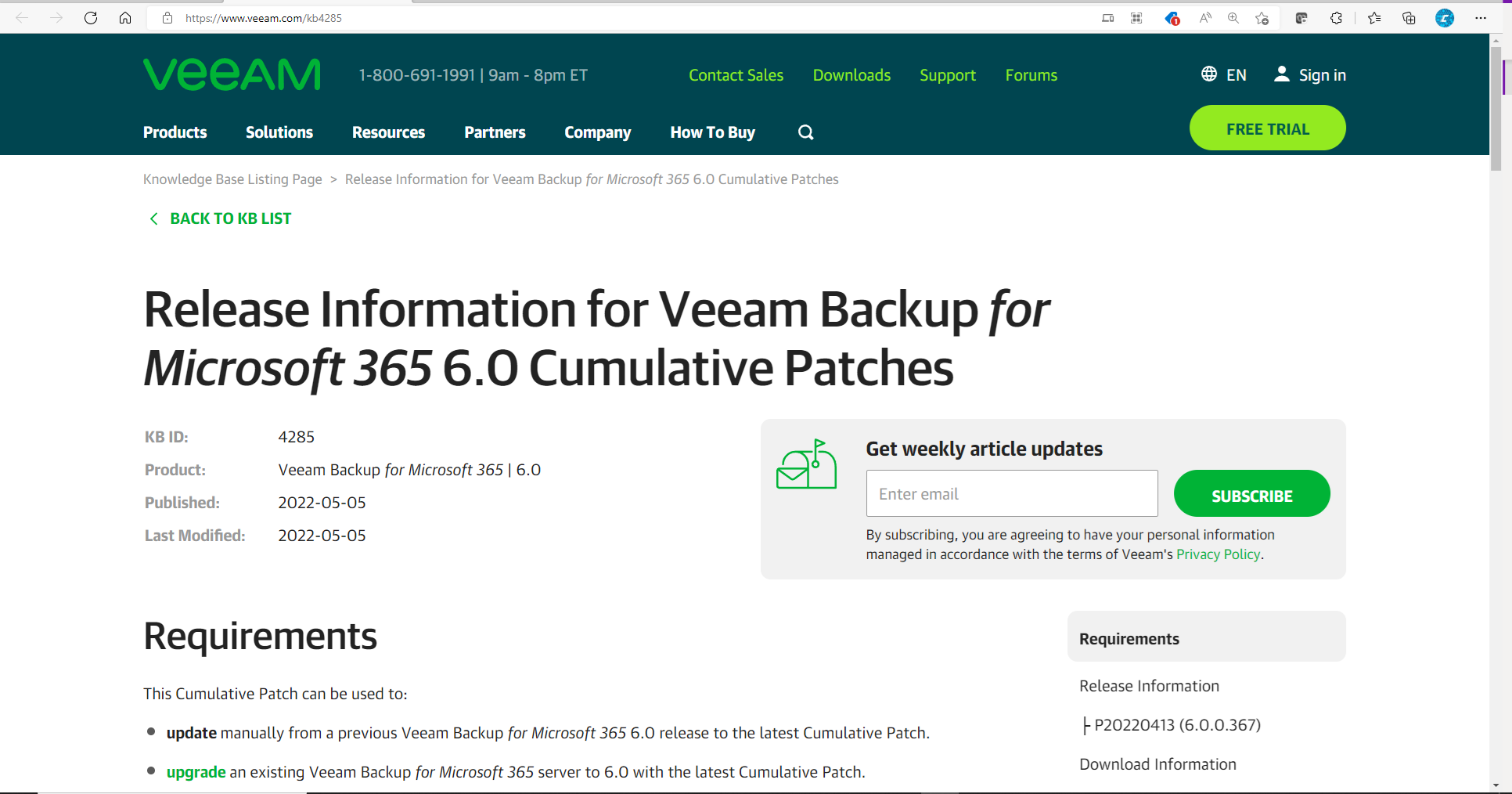Open the How To Buy menu
The height and width of the screenshot is (794, 1512).
713,132
